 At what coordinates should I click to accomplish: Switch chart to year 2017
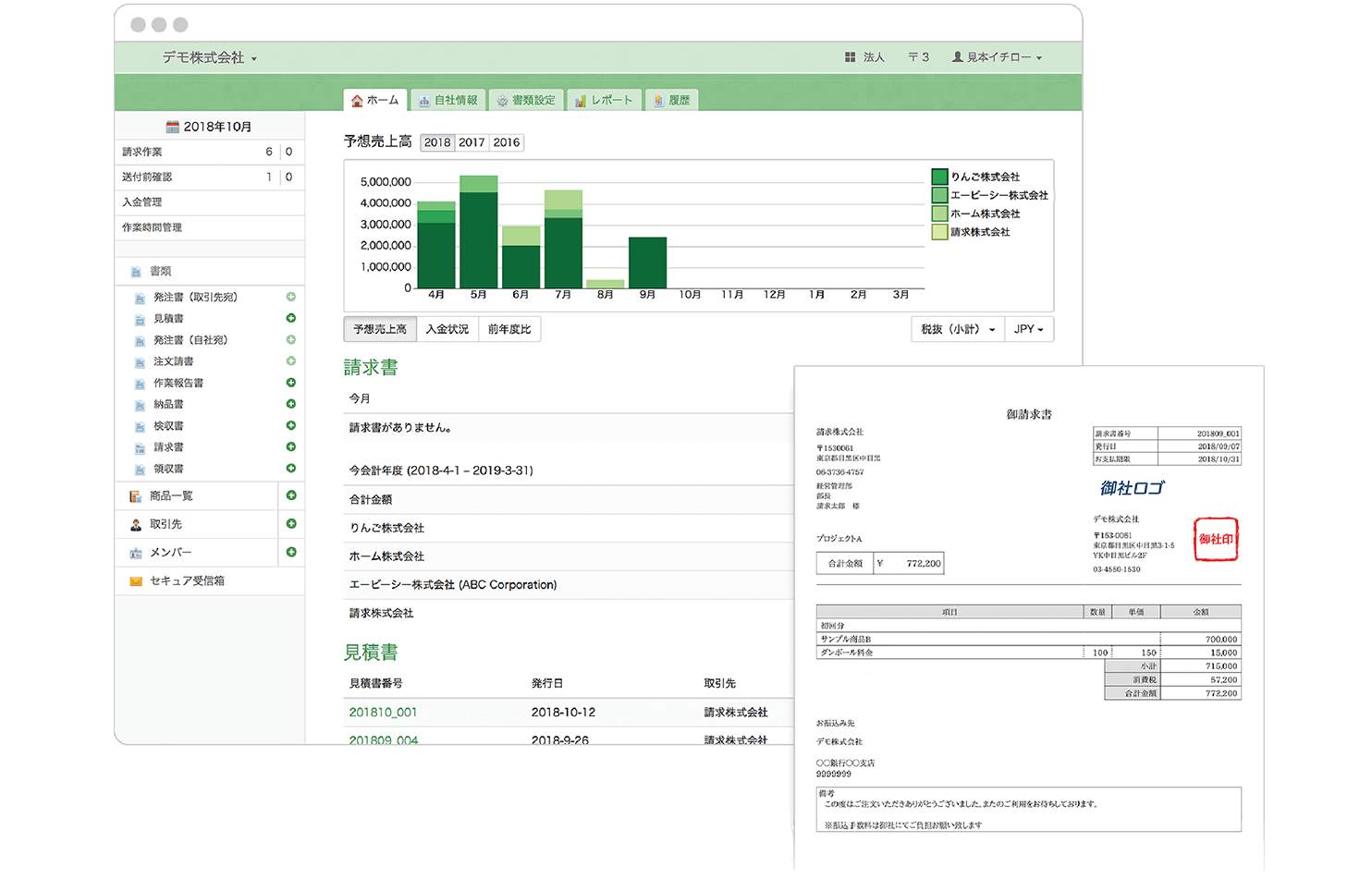tap(472, 142)
